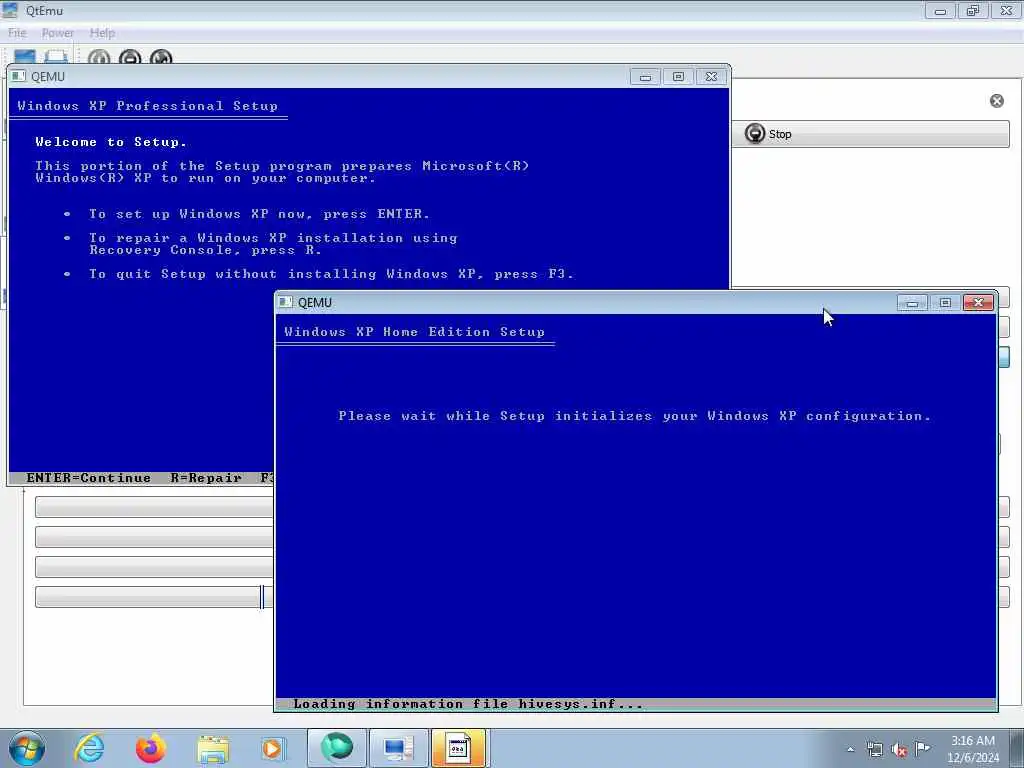Open the File menu in QtEmu

click(17, 33)
